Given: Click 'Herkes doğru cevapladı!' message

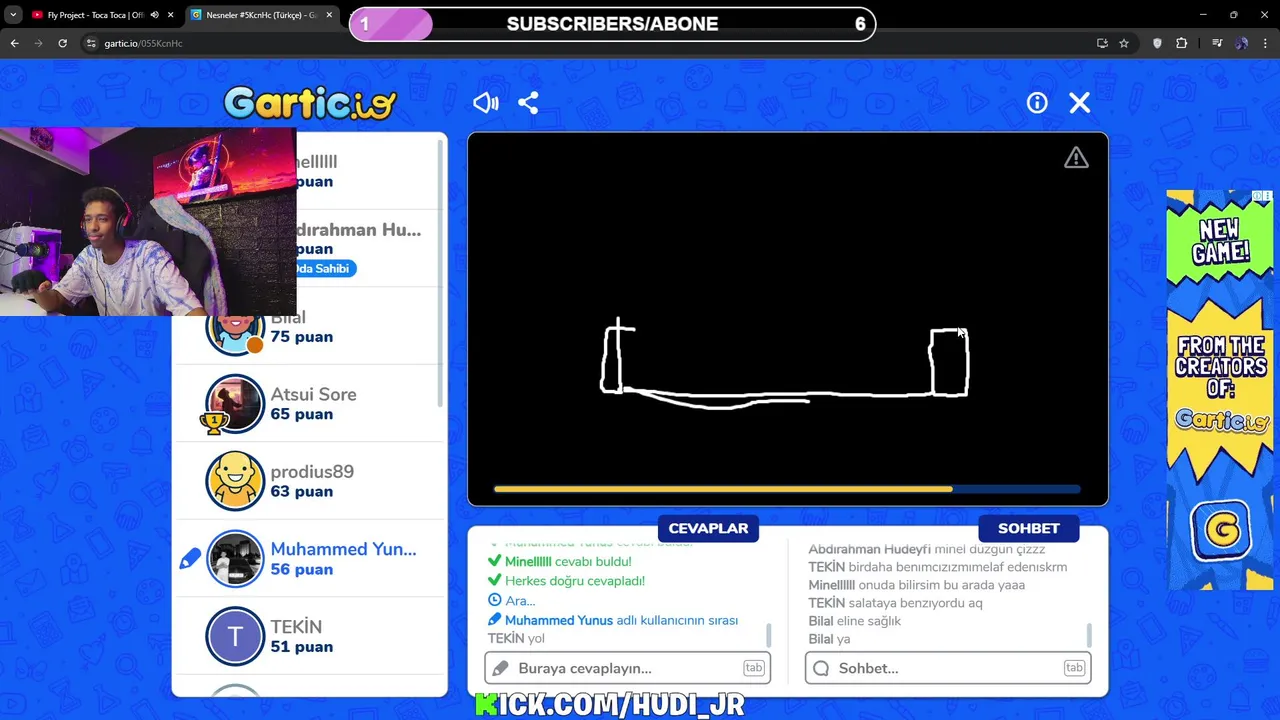Looking at the screenshot, I should click(574, 580).
